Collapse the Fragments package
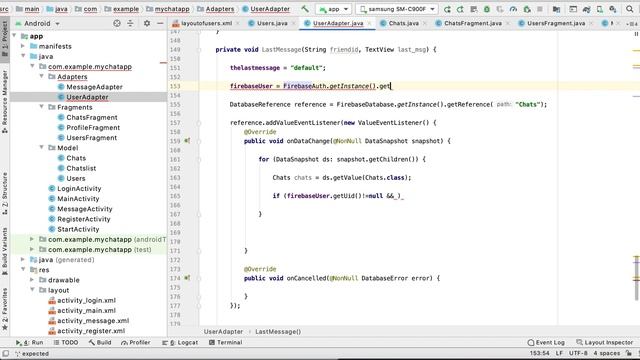Image resolution: width=640 pixels, height=360 pixels. click(x=42, y=107)
